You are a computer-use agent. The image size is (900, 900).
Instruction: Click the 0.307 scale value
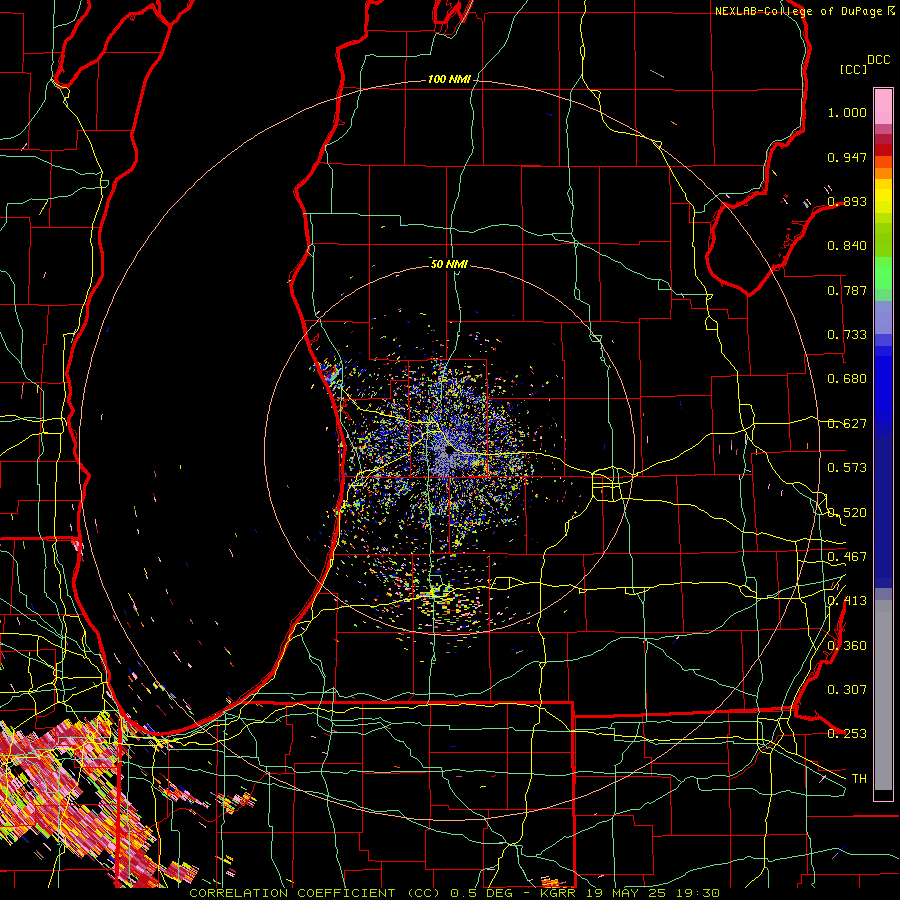point(847,690)
